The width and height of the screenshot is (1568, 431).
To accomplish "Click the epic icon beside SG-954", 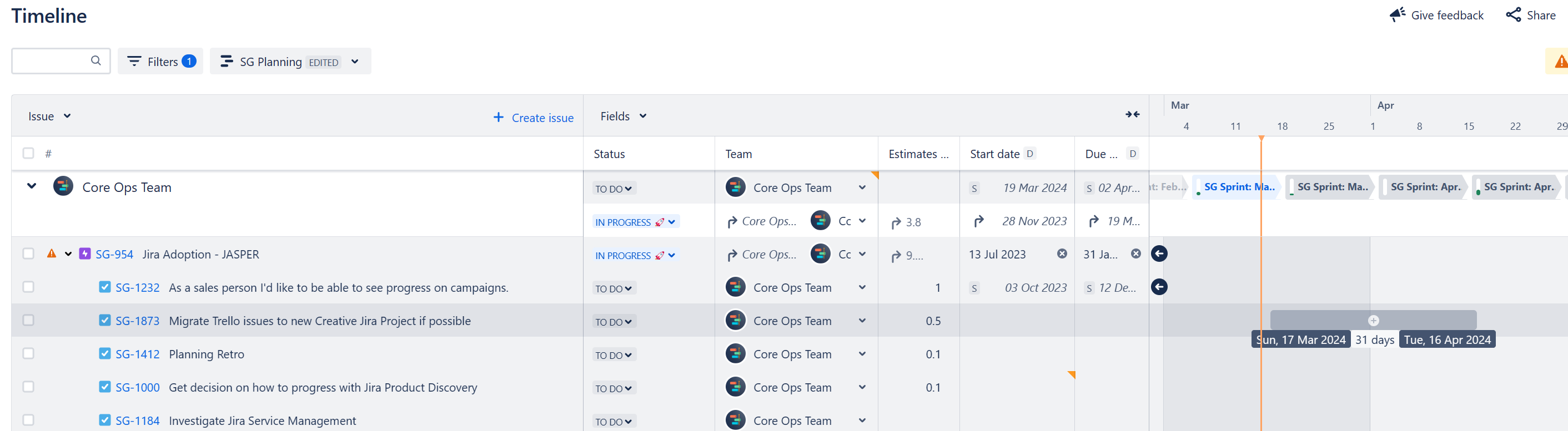I will 85,253.
